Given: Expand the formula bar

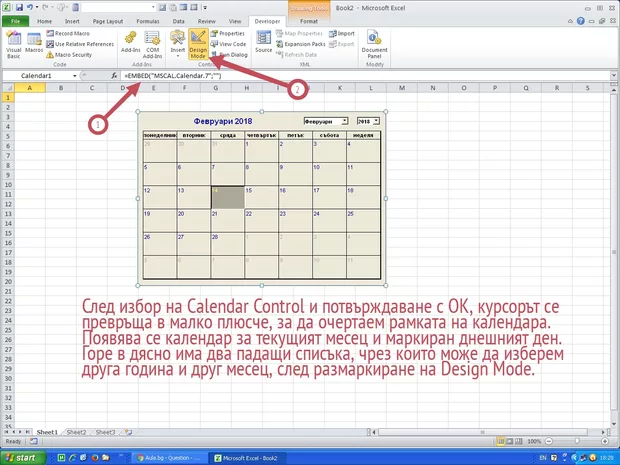Looking at the screenshot, I should click(x=613, y=76).
